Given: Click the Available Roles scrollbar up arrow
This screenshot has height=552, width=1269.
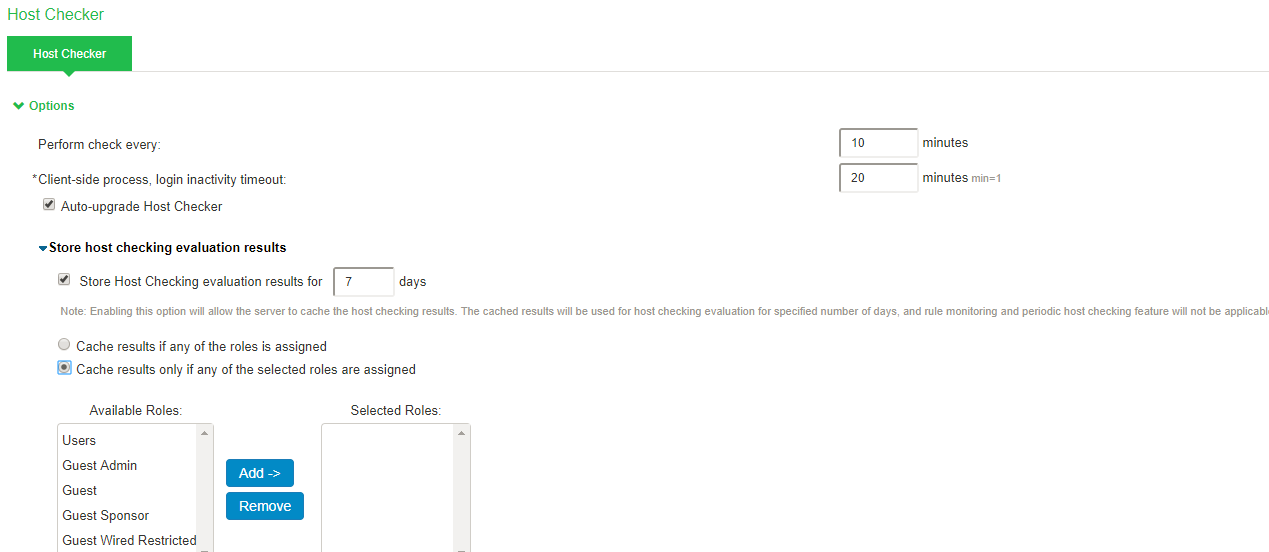Looking at the screenshot, I should tap(205, 433).
